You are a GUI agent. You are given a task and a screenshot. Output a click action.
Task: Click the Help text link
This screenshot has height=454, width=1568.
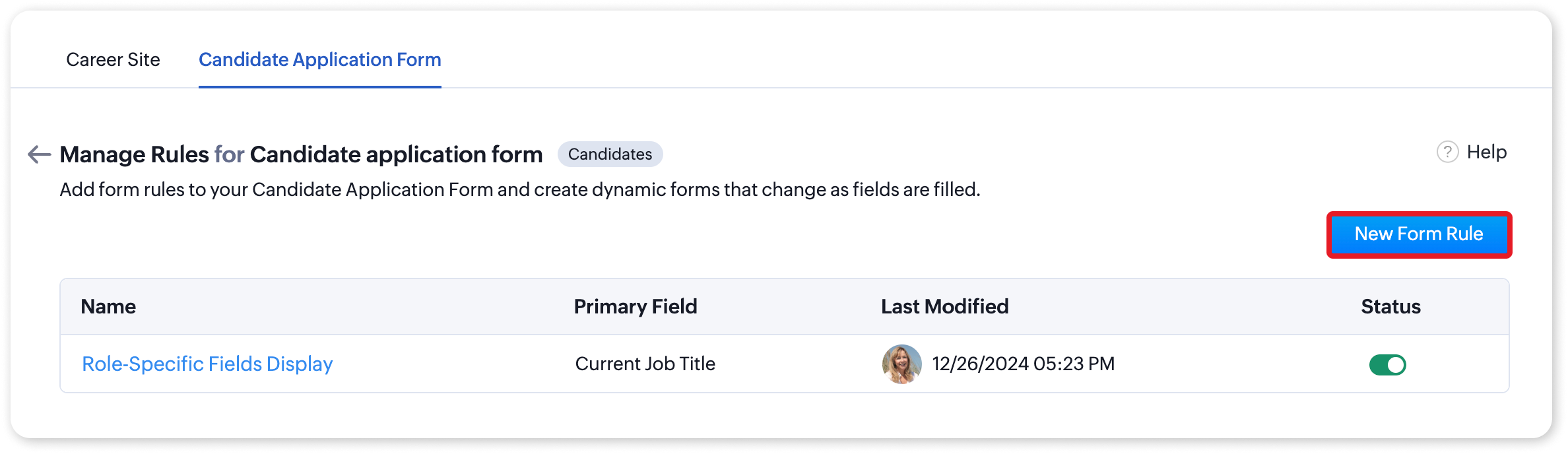coord(1486,152)
